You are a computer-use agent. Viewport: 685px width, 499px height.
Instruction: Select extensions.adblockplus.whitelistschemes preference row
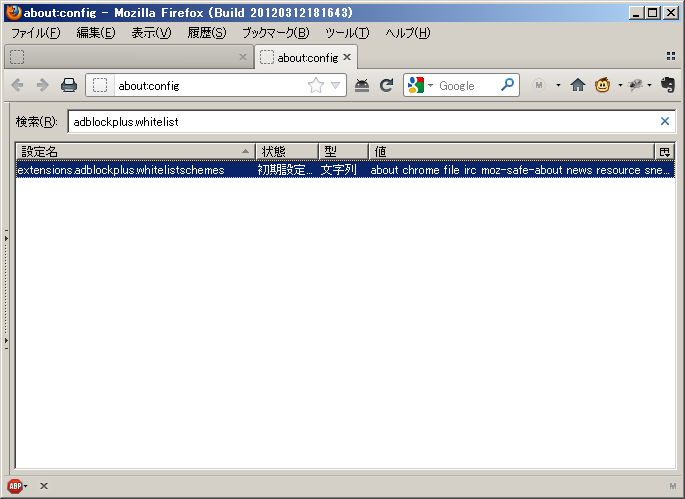(345, 170)
